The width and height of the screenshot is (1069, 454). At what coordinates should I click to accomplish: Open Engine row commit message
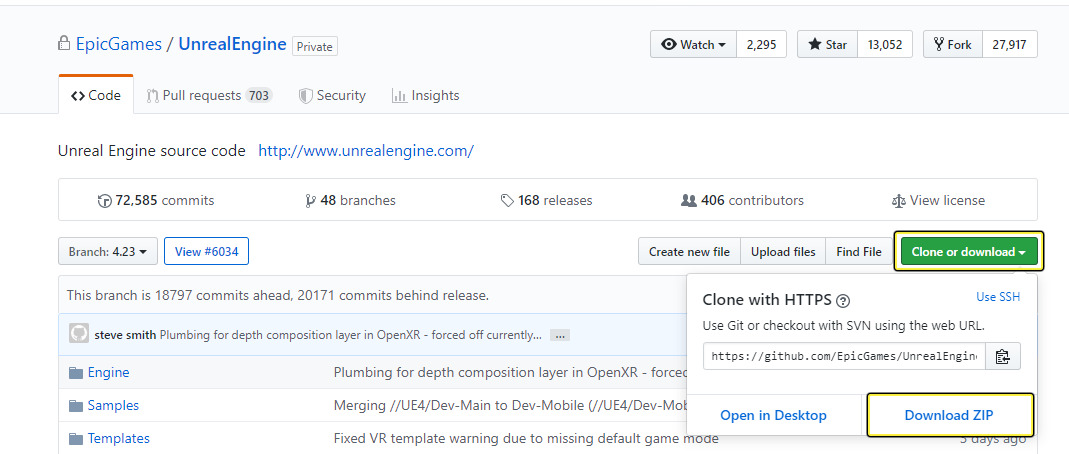(510, 373)
